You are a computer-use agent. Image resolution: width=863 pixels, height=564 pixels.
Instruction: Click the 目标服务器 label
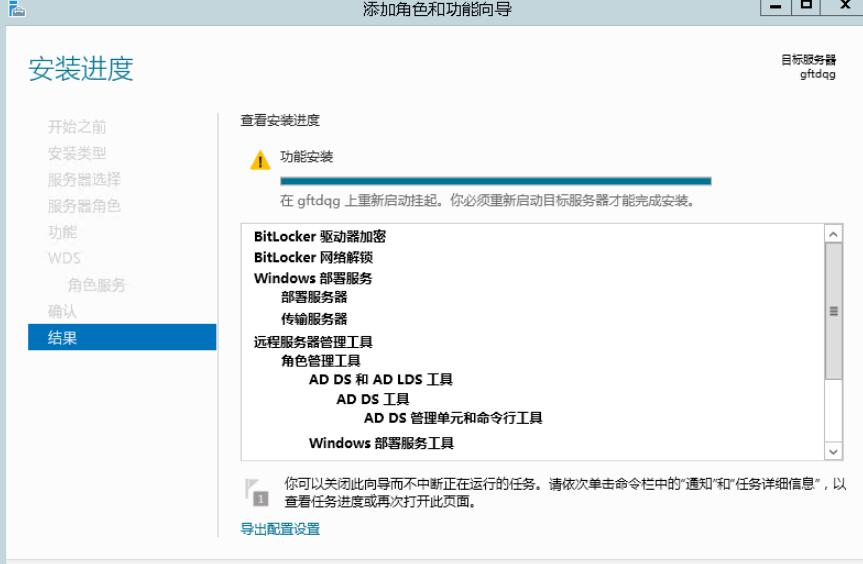click(x=809, y=59)
